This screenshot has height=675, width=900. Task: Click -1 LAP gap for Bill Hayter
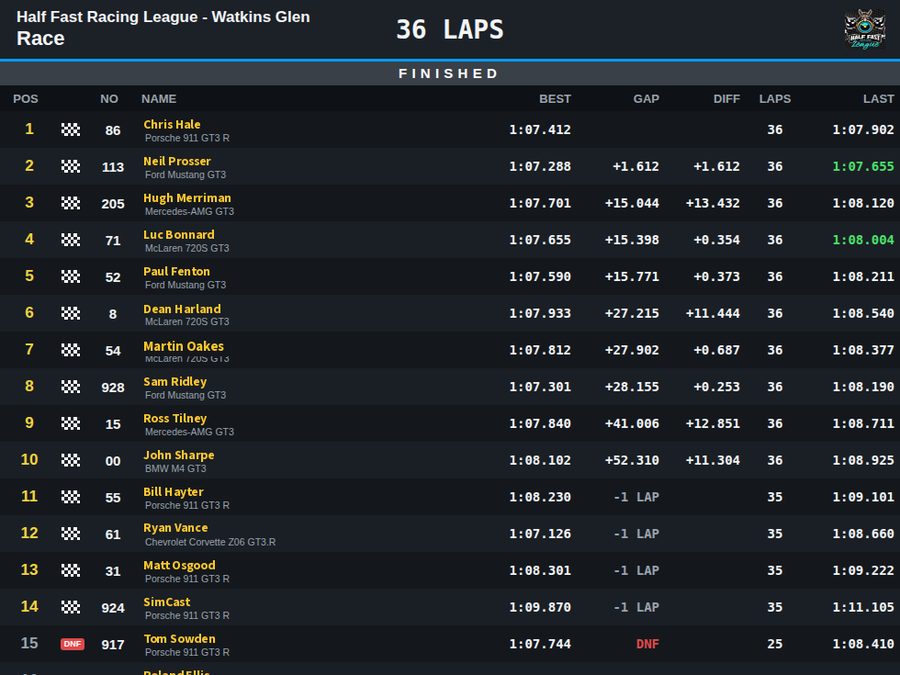click(637, 497)
